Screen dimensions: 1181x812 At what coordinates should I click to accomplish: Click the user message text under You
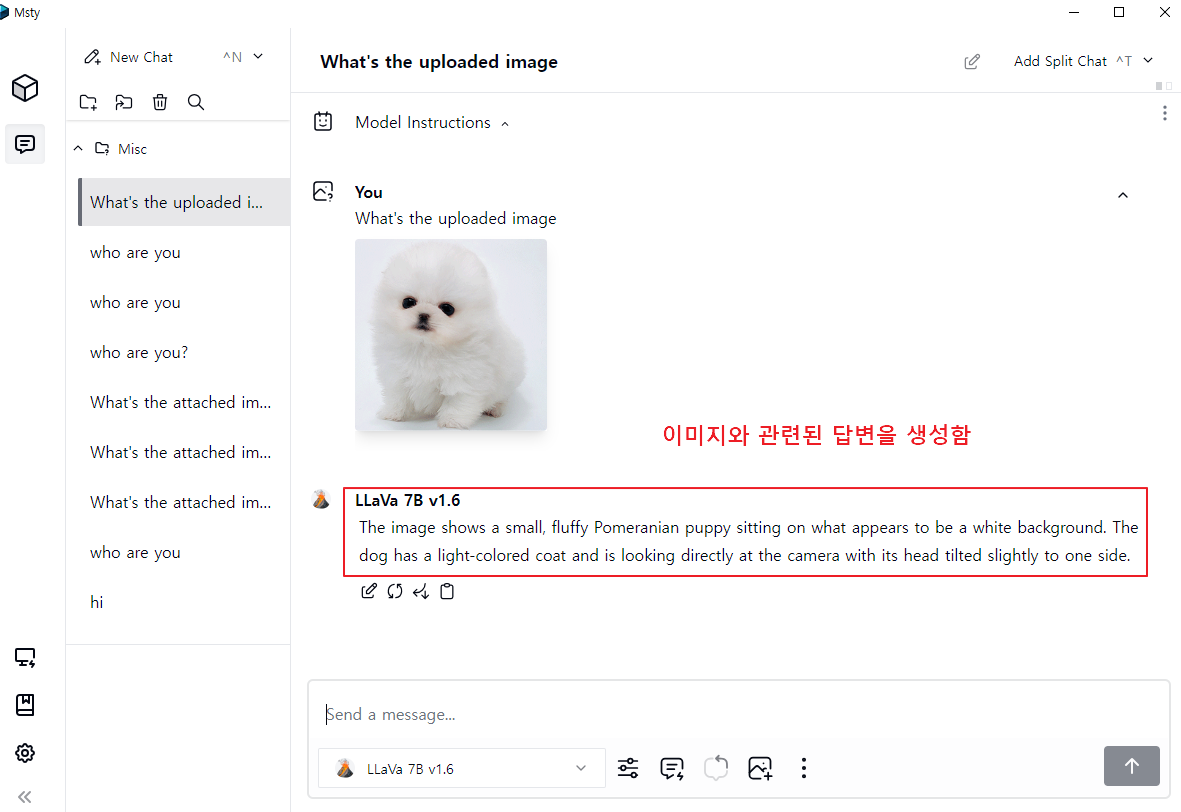[x=456, y=218]
